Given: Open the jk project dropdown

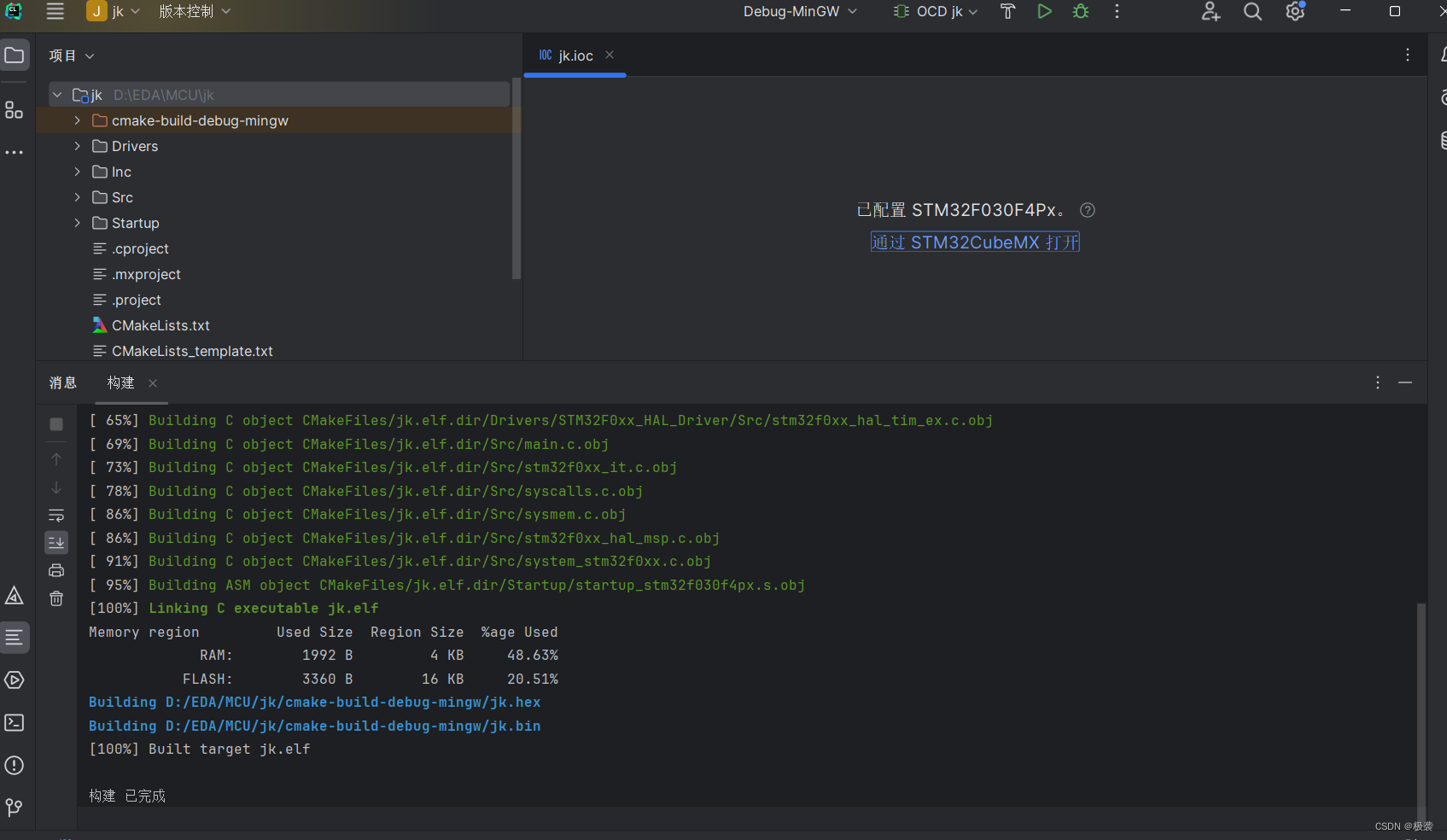Looking at the screenshot, I should [x=114, y=11].
